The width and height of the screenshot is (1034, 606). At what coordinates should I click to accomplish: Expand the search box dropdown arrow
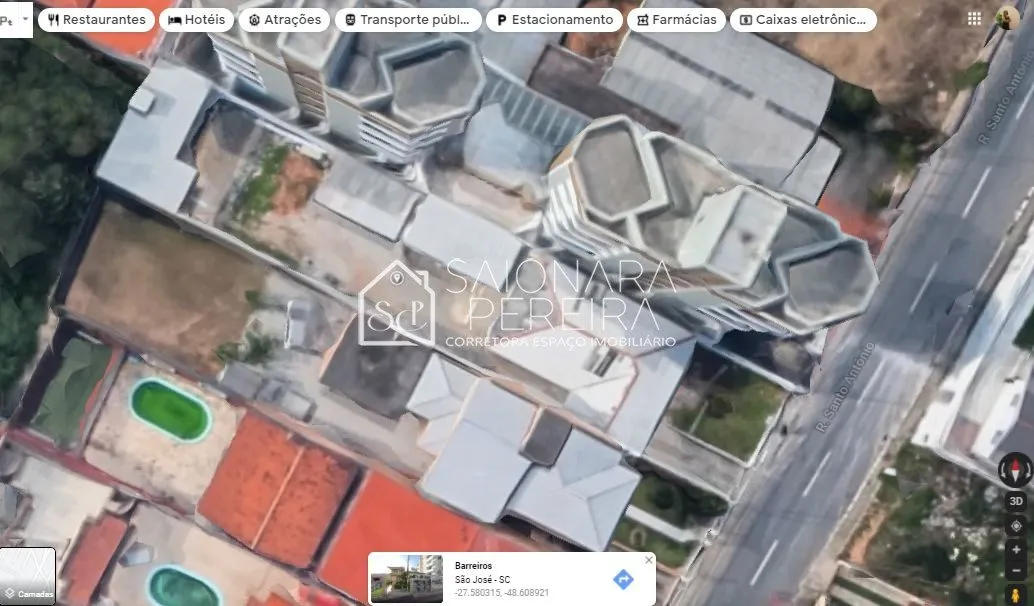point(26,18)
